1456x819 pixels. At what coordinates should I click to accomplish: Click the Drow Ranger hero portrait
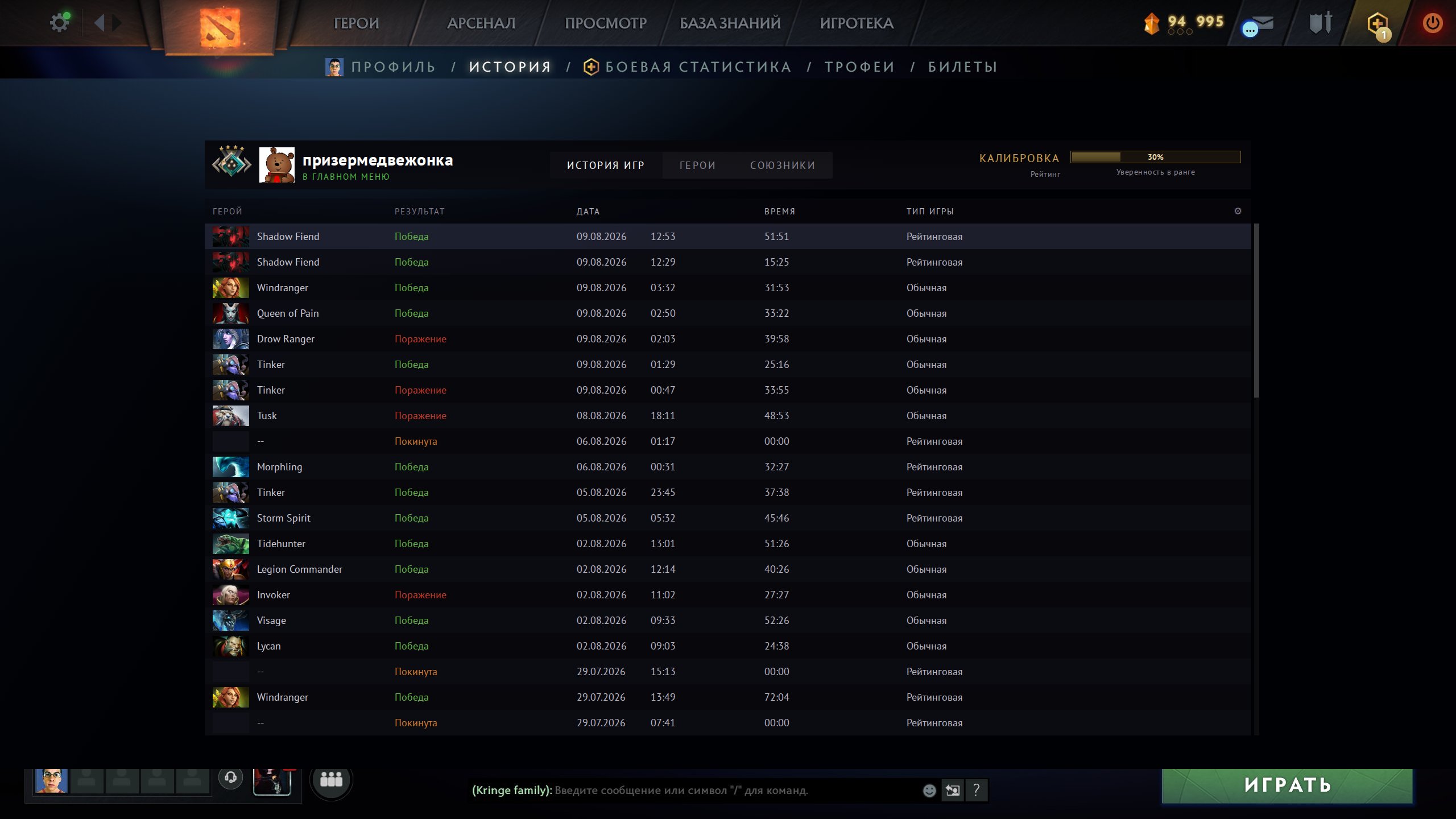pos(231,339)
